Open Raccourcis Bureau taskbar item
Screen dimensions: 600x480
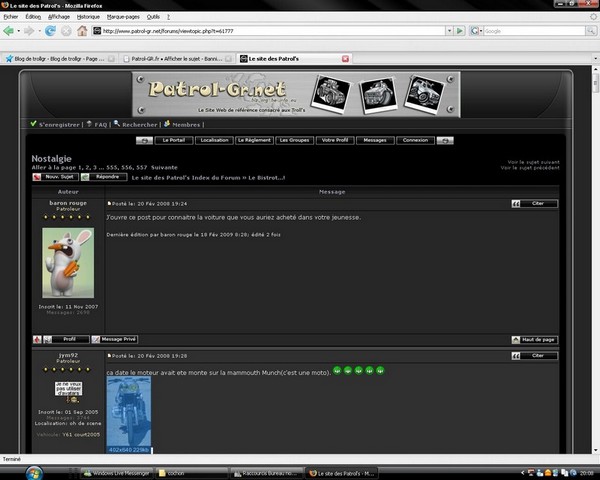coord(267,473)
